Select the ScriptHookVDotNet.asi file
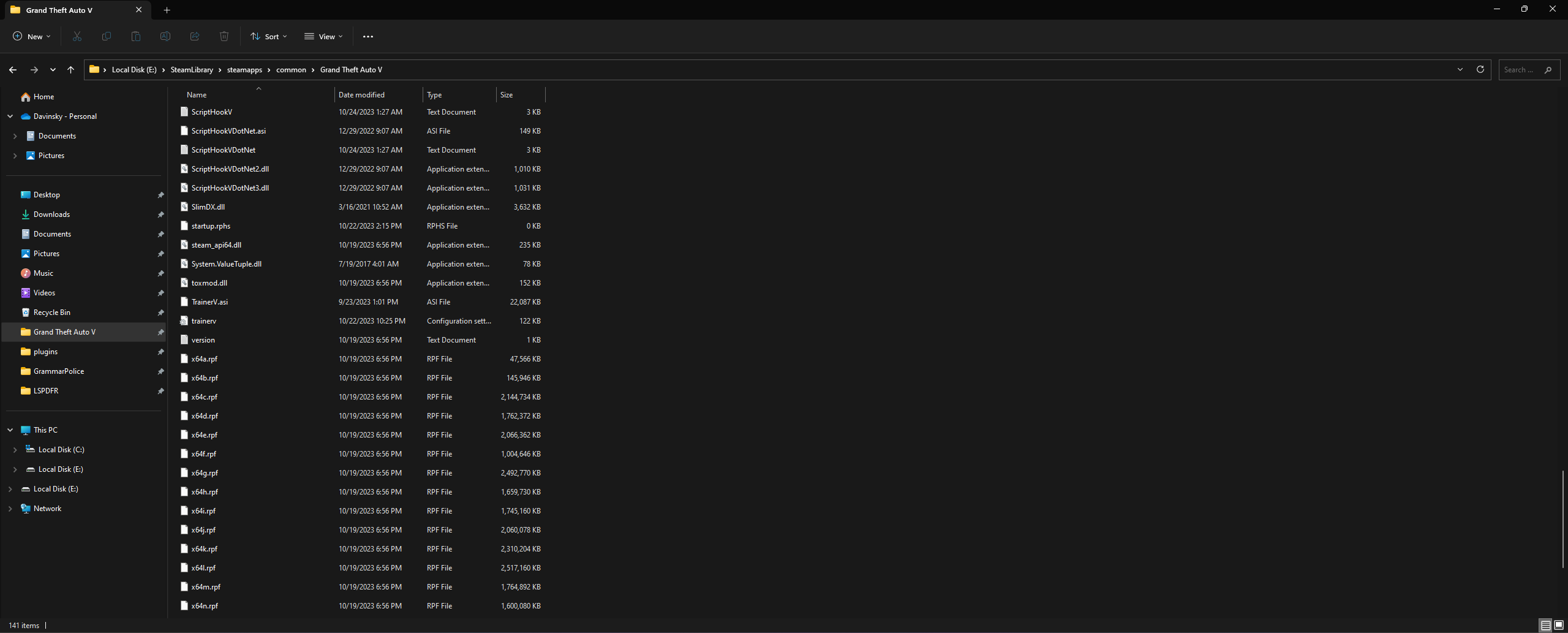Viewport: 1568px width, 633px height. pyautogui.click(x=228, y=131)
